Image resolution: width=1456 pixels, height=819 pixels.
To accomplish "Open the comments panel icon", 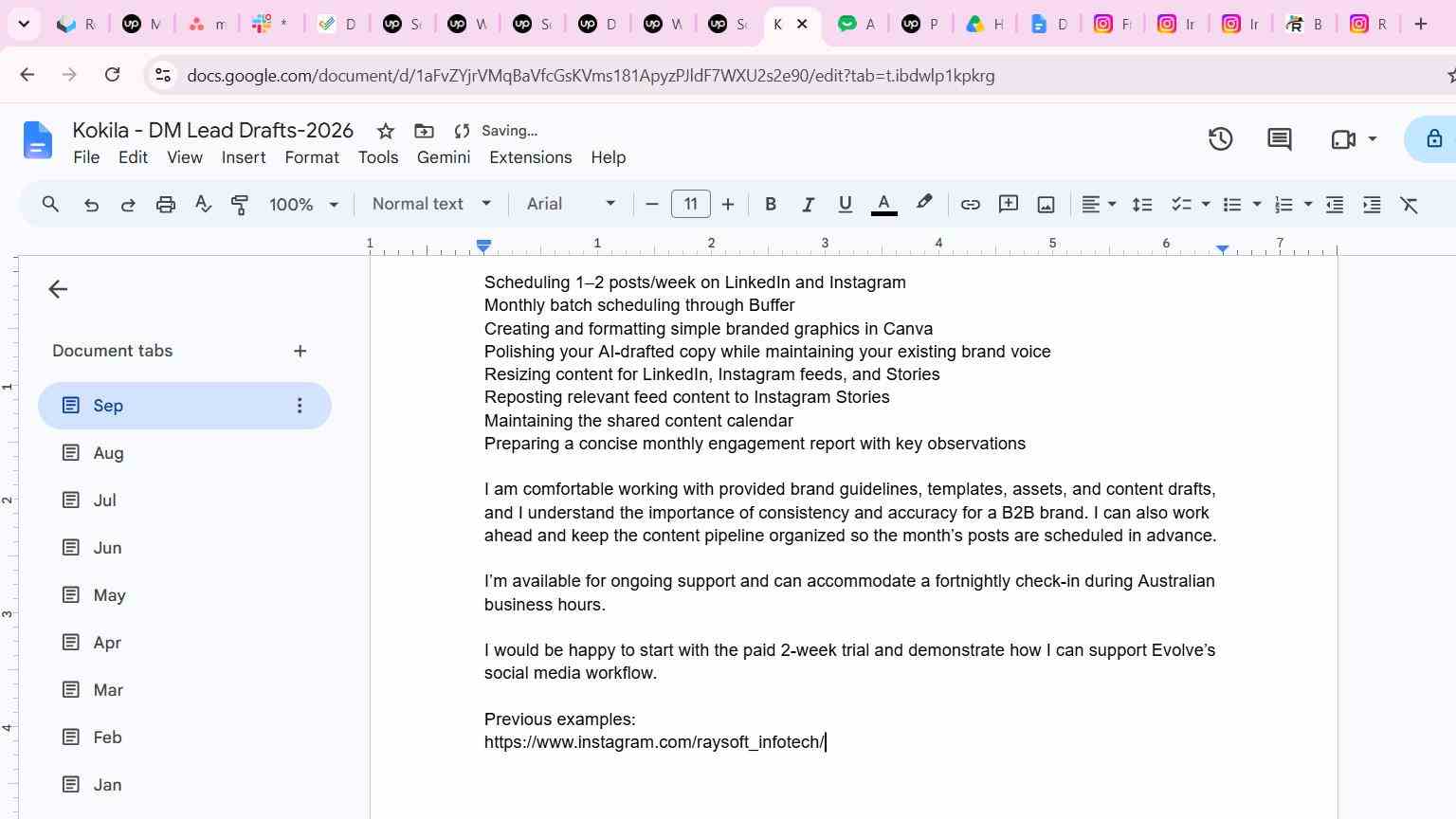I will [1279, 139].
